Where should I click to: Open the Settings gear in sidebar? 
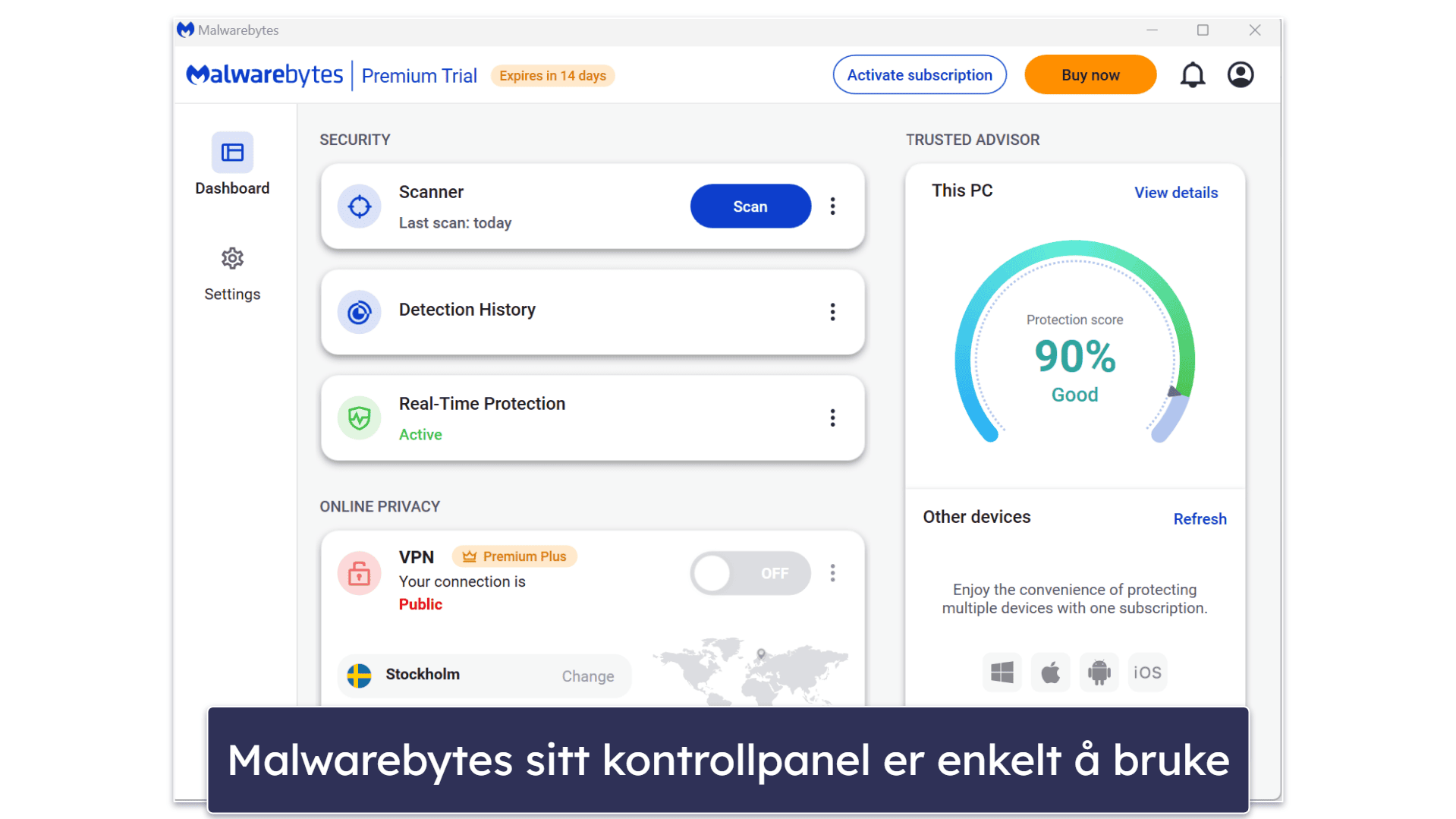coord(232,259)
